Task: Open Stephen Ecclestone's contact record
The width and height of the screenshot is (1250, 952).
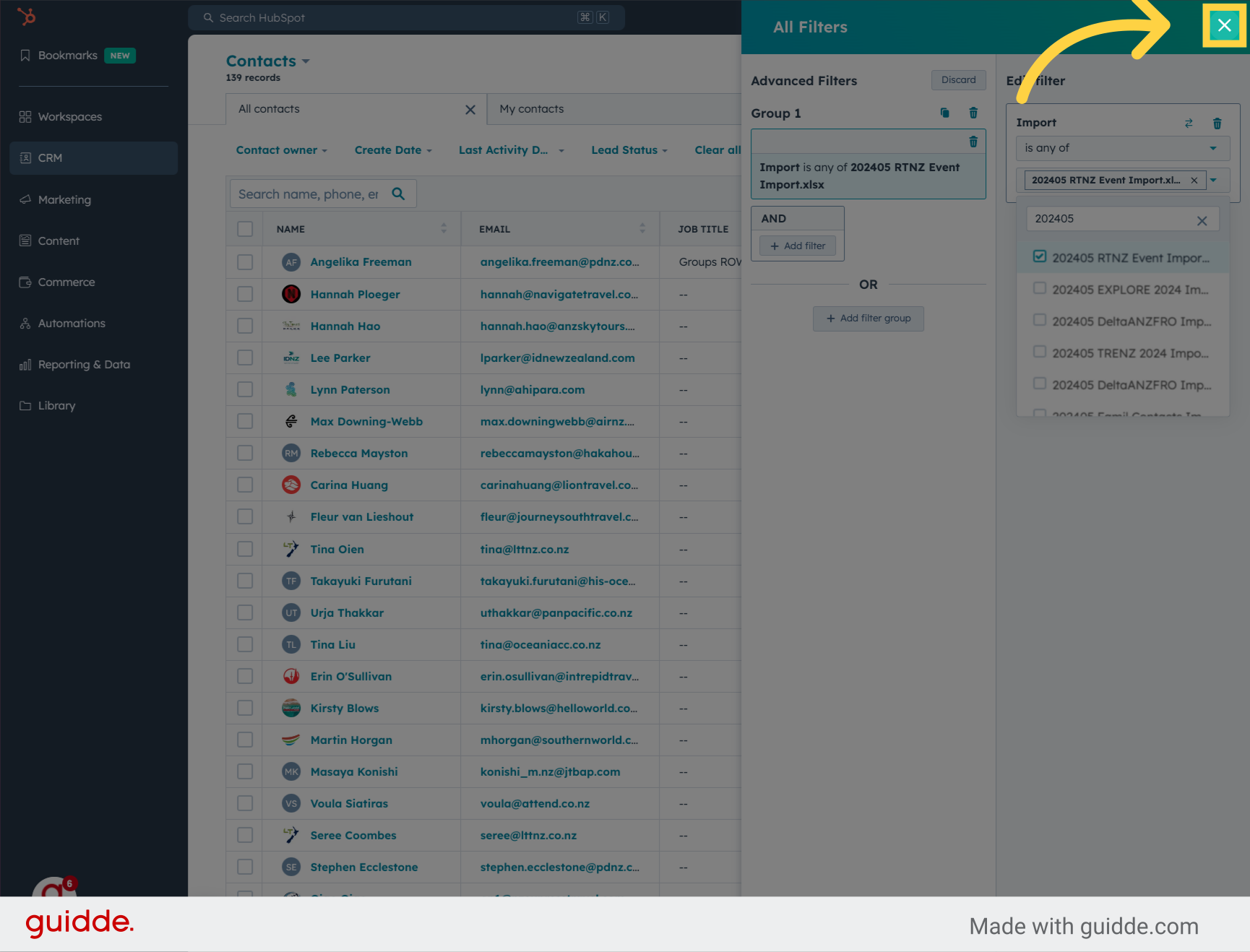Action: (x=364, y=867)
